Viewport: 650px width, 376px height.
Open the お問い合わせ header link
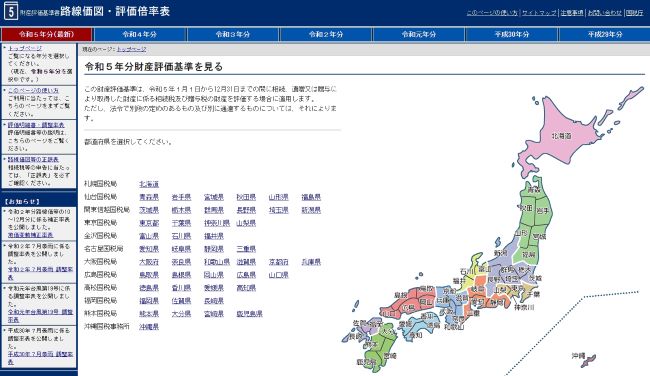pos(605,13)
